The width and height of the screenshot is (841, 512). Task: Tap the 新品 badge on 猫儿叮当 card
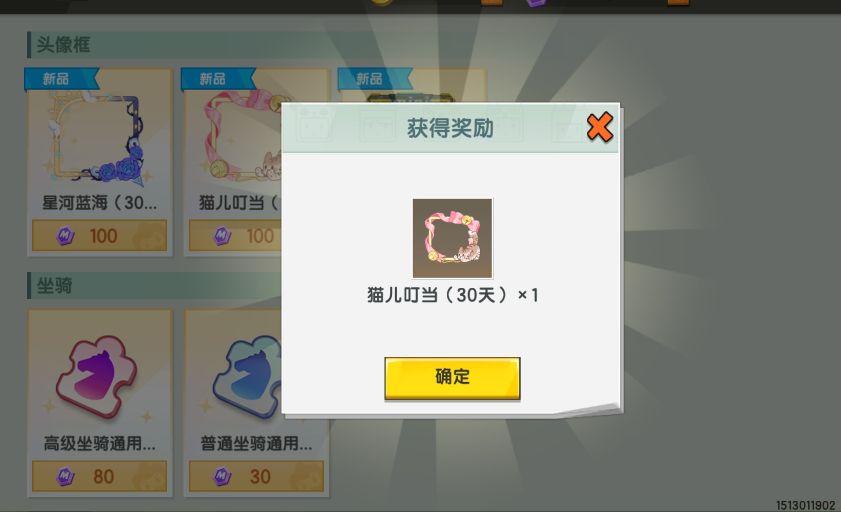(218, 79)
